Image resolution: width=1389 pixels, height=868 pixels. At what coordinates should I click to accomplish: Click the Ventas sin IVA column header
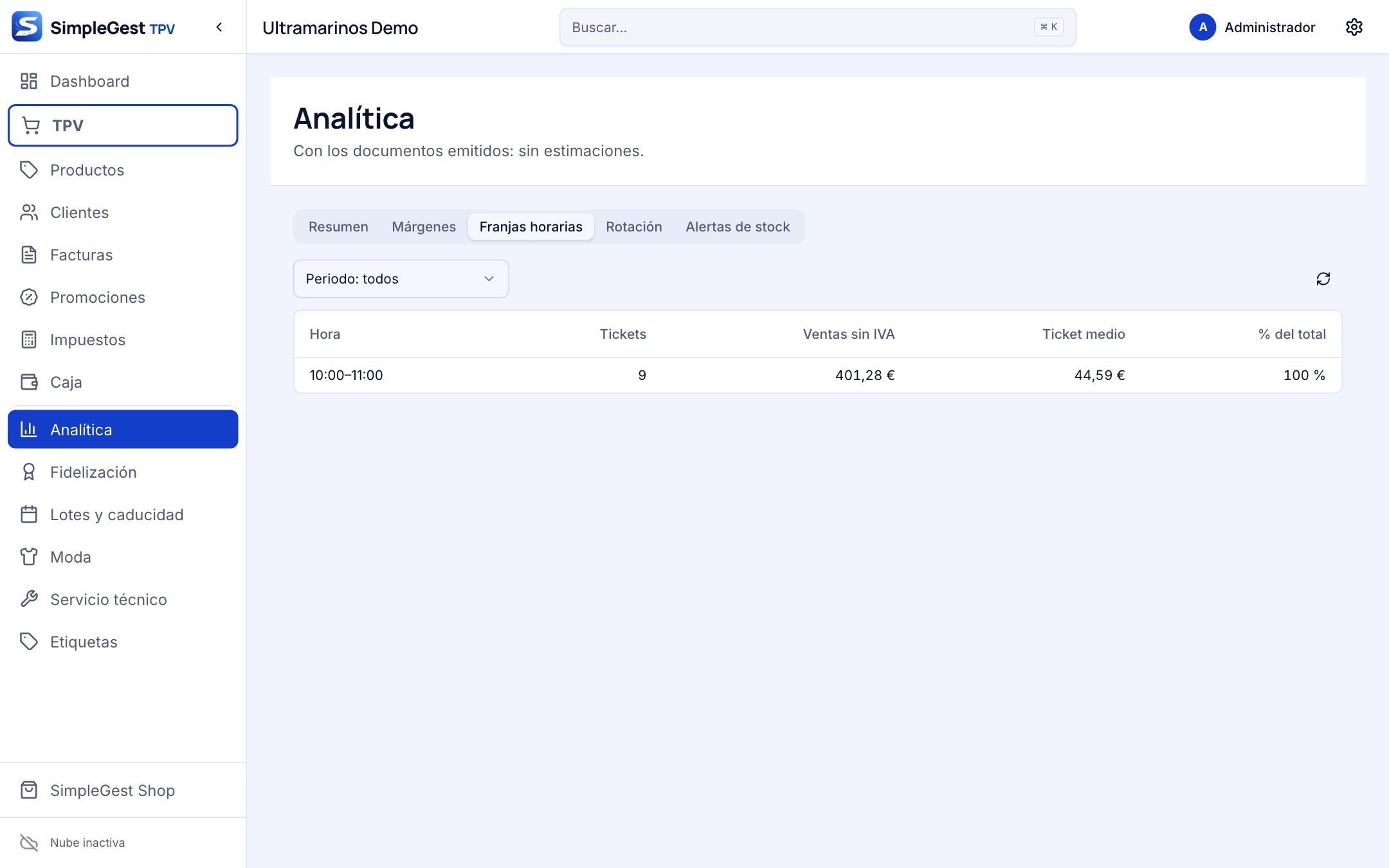coord(848,334)
